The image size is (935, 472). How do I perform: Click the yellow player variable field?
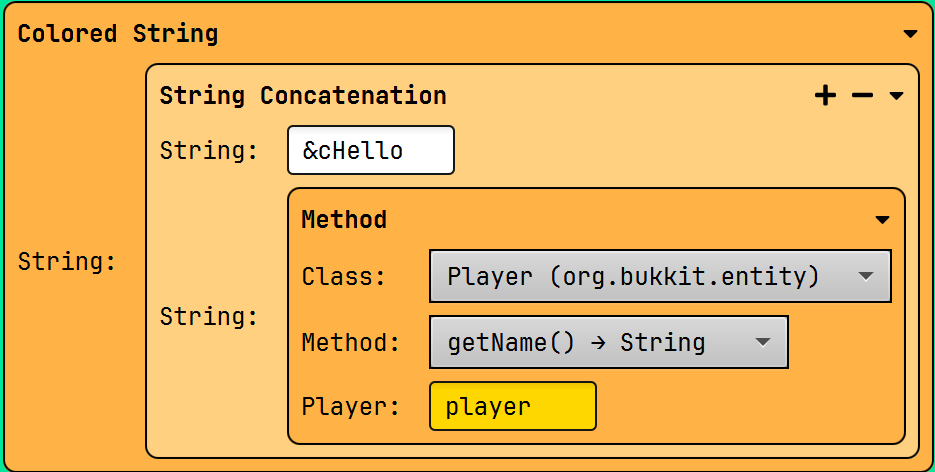click(x=512, y=407)
